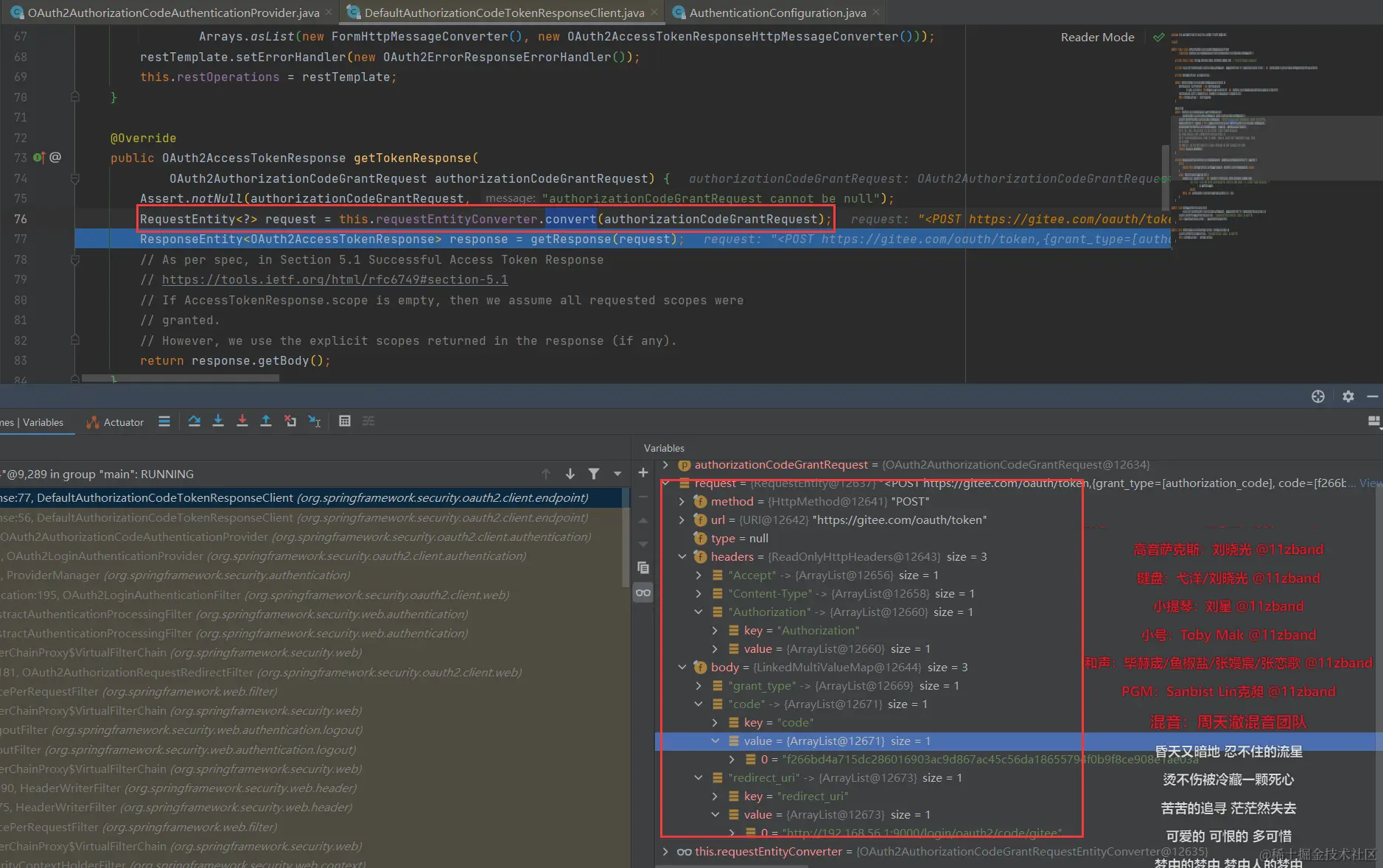1383x868 pixels.
Task: Click the Step Into debugger icon
Action: coord(218,421)
